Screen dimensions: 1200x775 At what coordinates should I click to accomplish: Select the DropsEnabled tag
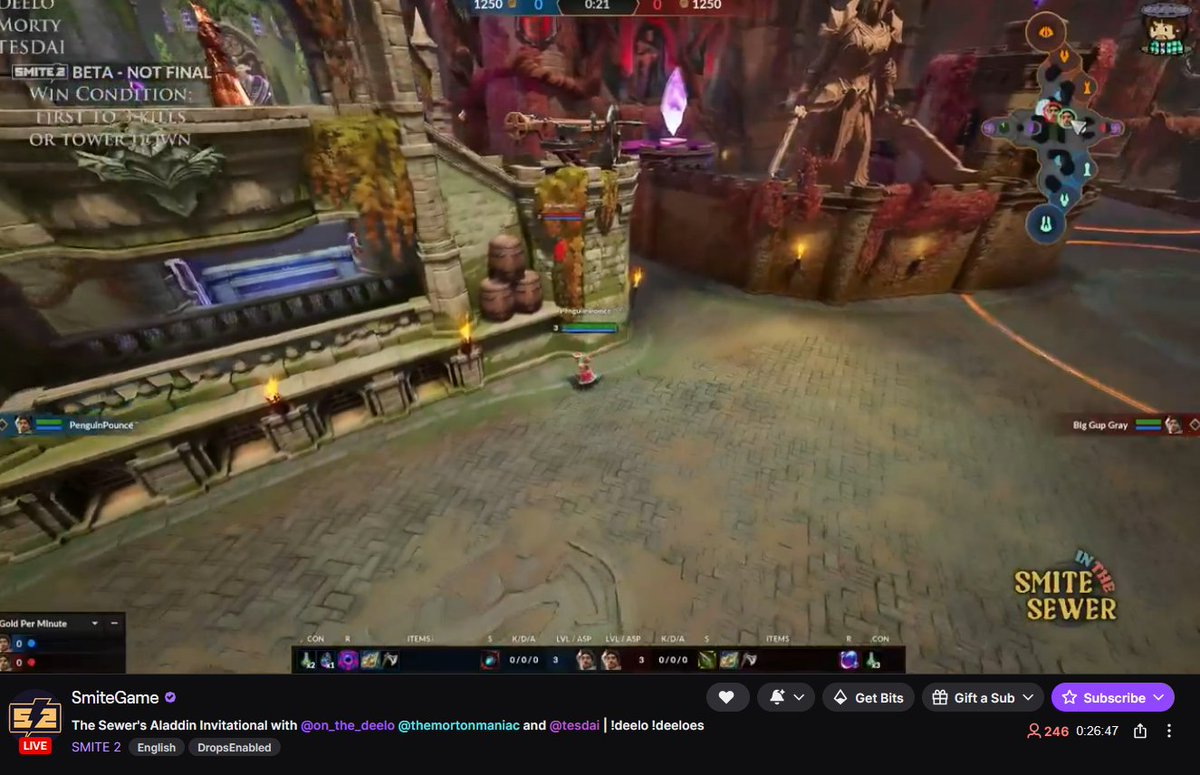[234, 747]
